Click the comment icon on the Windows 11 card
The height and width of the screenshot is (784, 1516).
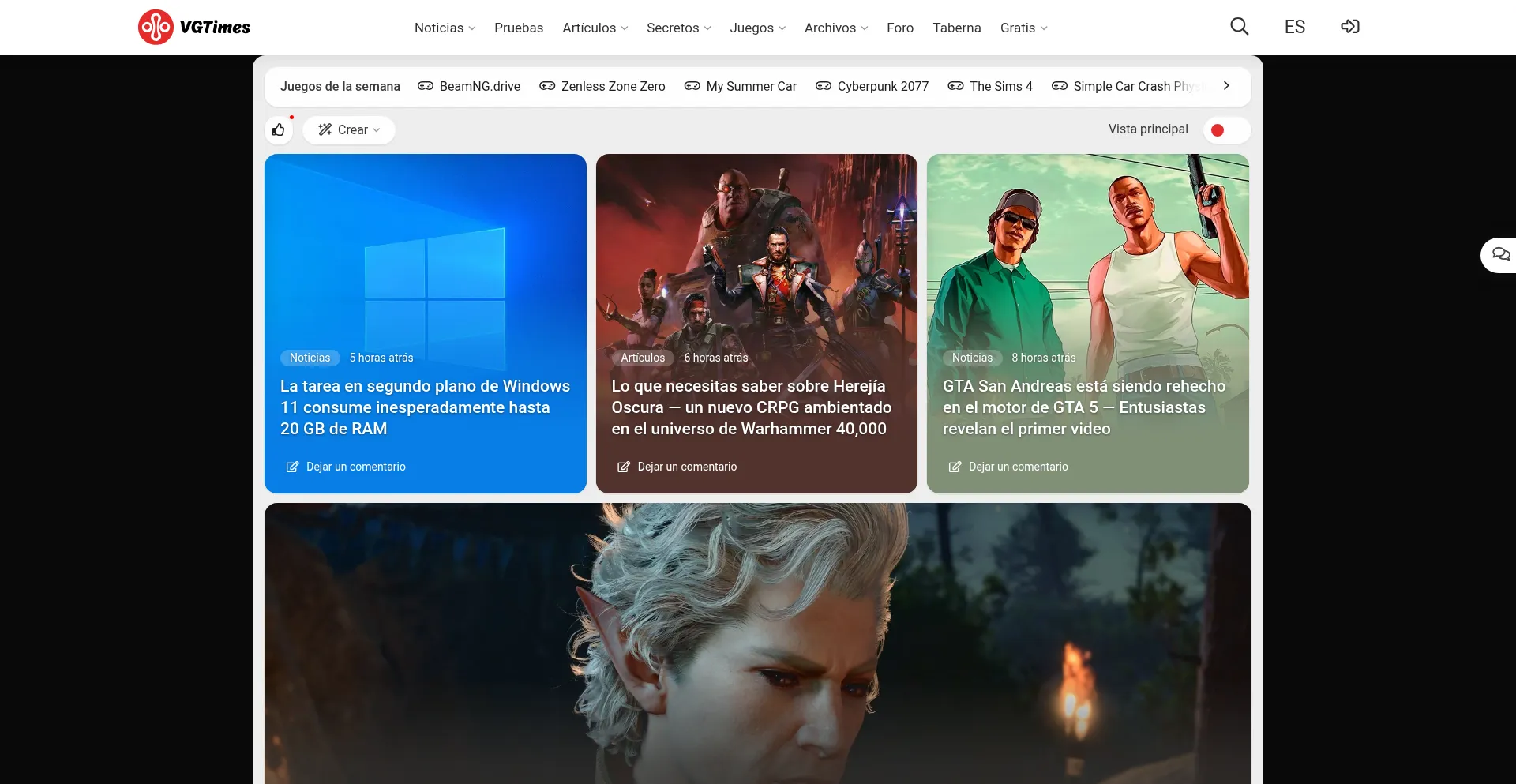pyautogui.click(x=292, y=467)
